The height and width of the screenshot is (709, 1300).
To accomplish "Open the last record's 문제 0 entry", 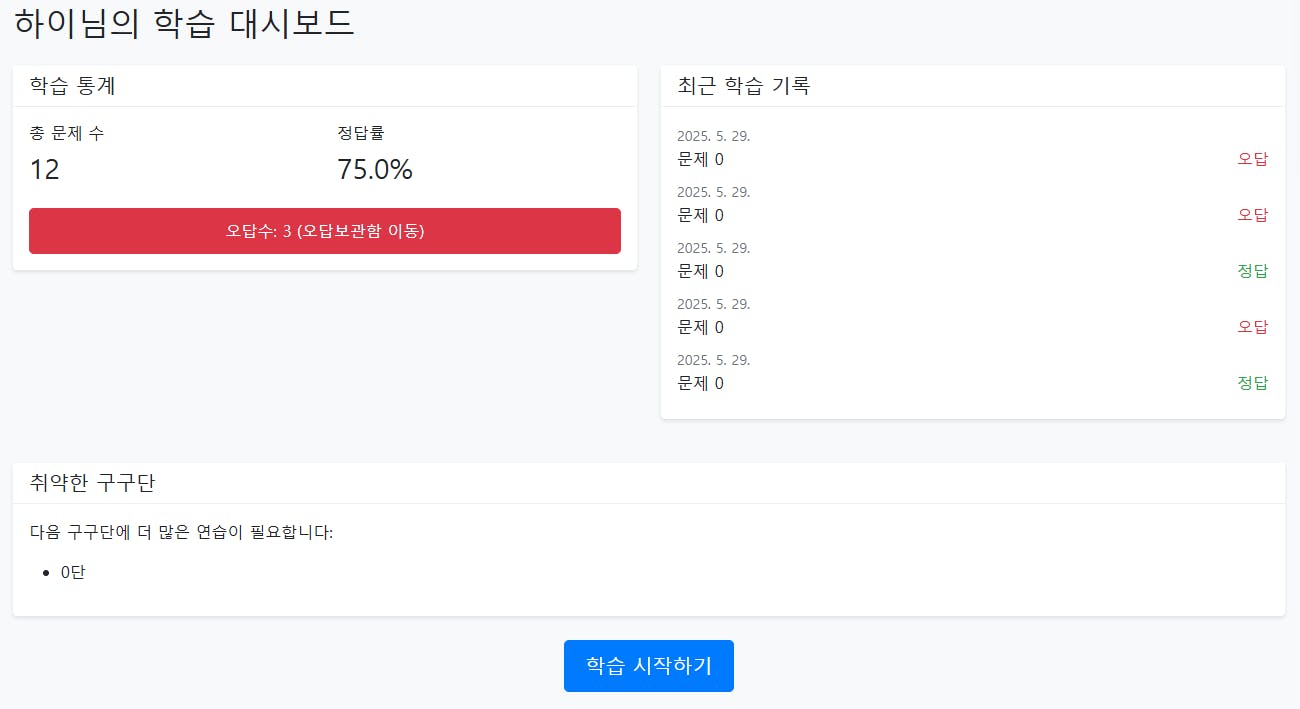I will click(700, 383).
